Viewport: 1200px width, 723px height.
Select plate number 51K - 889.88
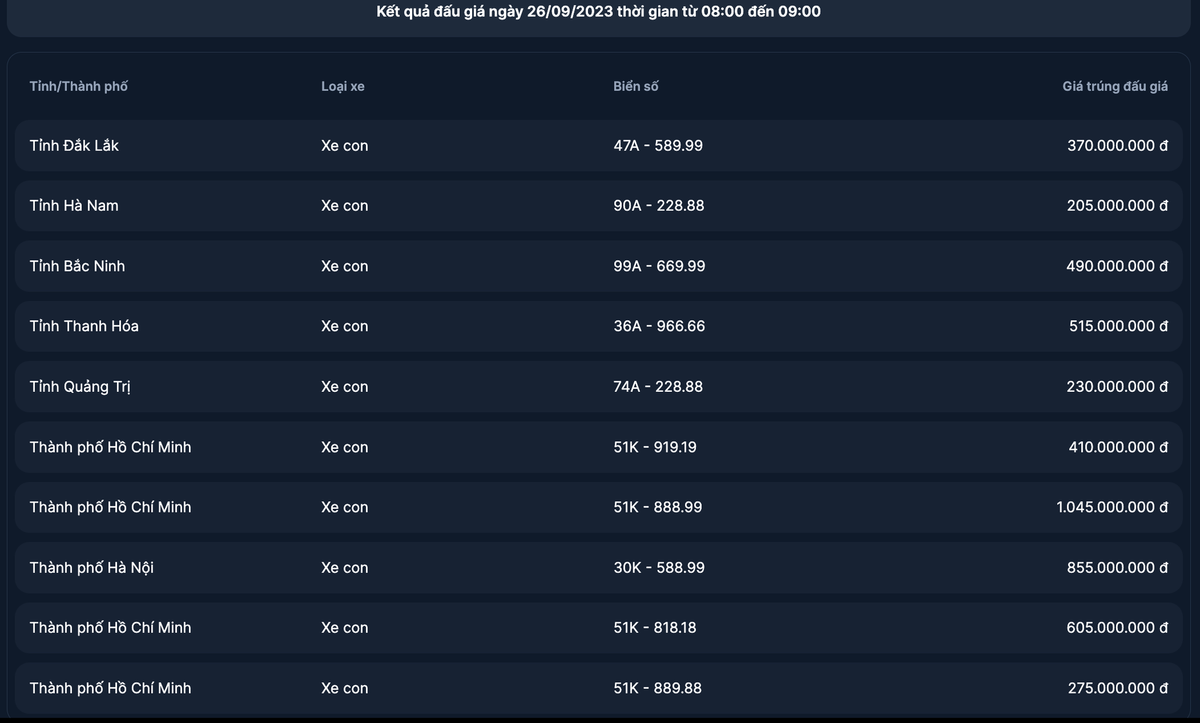pos(657,688)
